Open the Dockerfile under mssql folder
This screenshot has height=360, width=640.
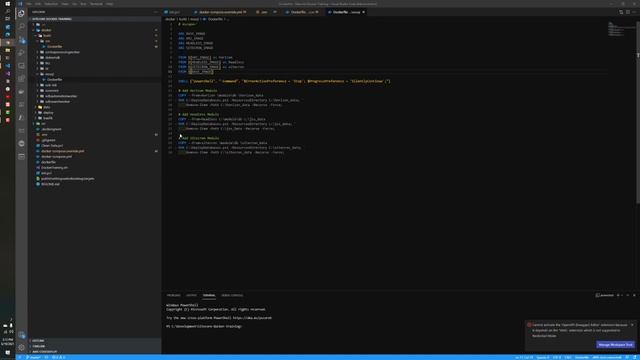(x=54, y=80)
